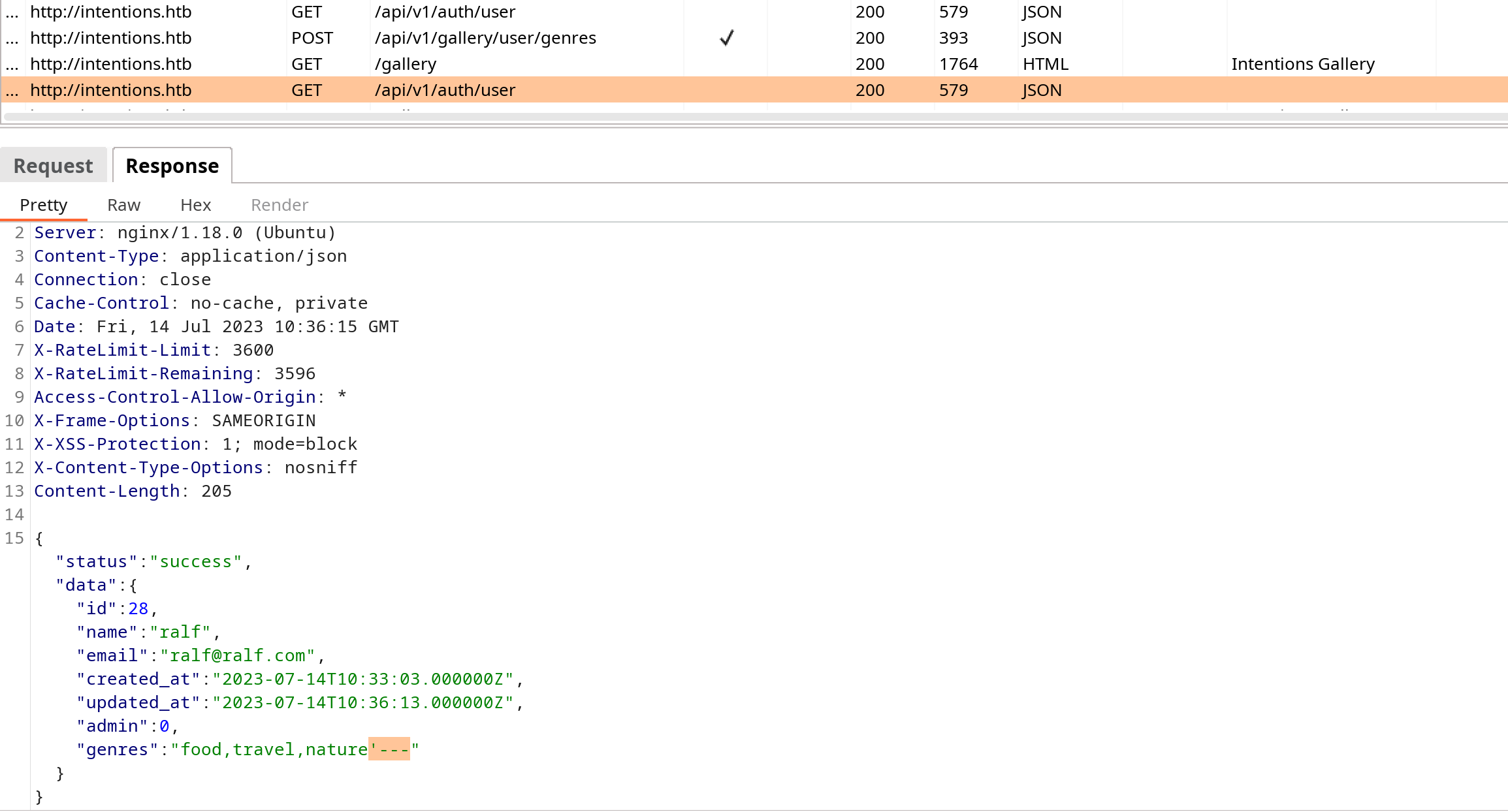Click the Content-Type header line
This screenshot has height=812, width=1508.
tap(191, 257)
